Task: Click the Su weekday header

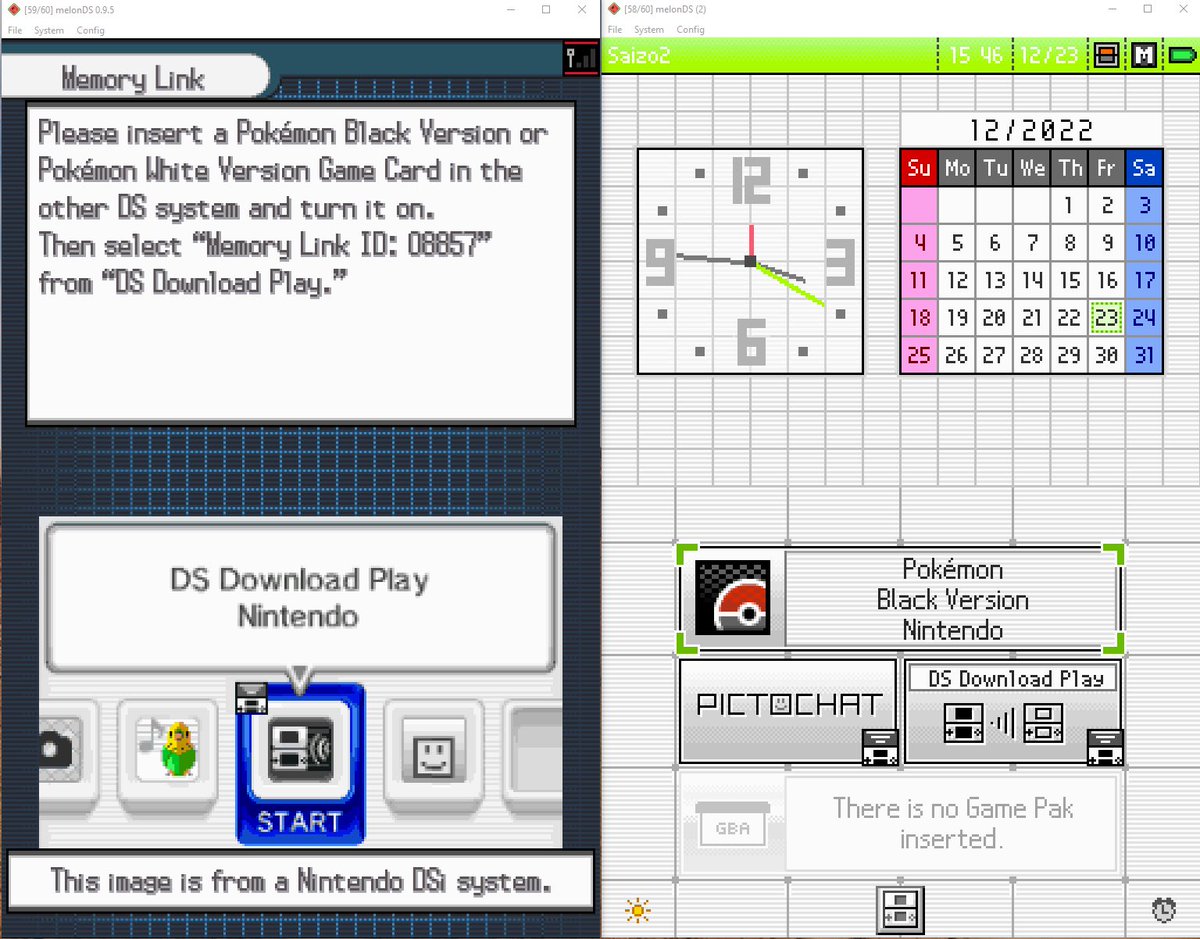Action: pyautogui.click(x=919, y=168)
